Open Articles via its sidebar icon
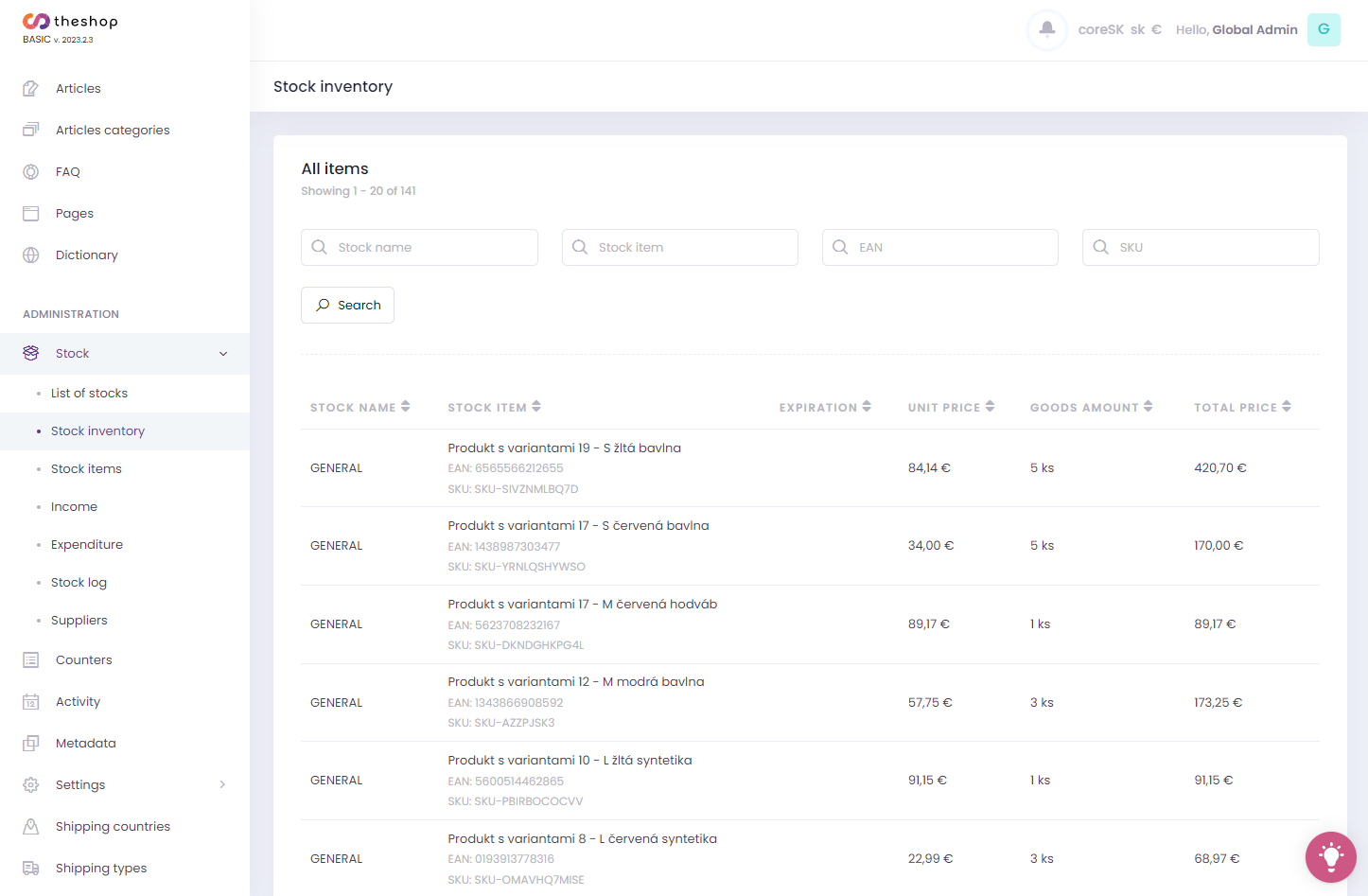Screen dimensions: 1368x896 pyautogui.click(x=31, y=89)
